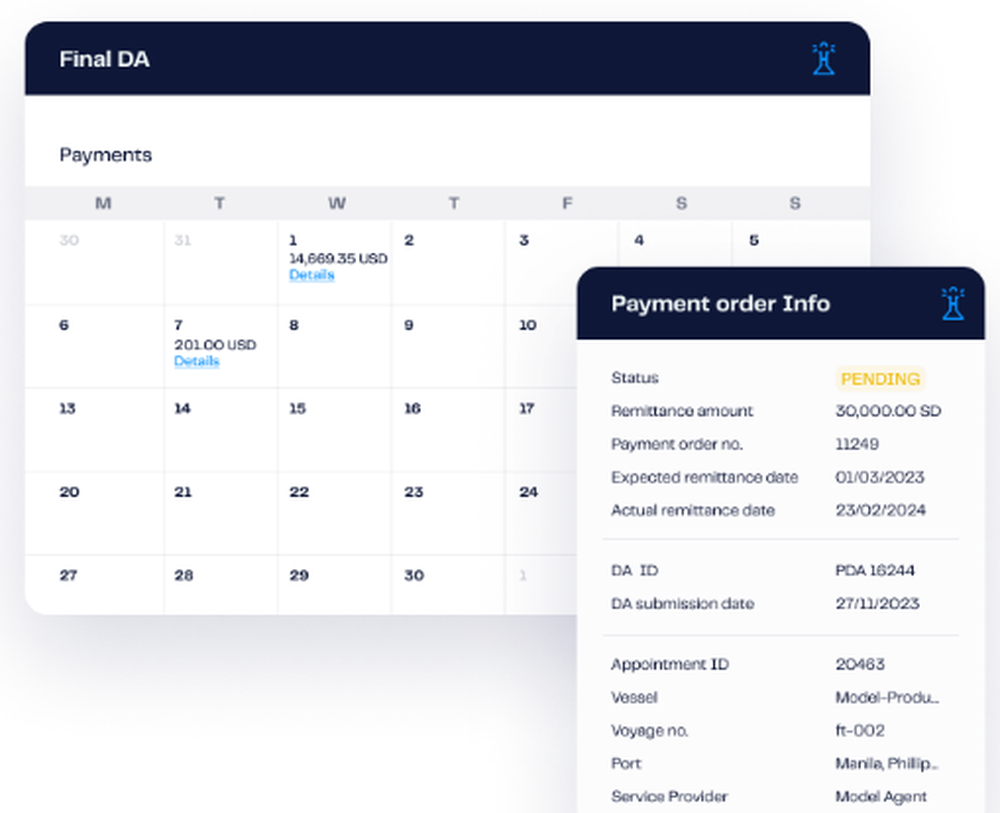Click the lighthouse icon in Final DA header
Image resolution: width=1000 pixels, height=813 pixels.
pyautogui.click(x=823, y=59)
